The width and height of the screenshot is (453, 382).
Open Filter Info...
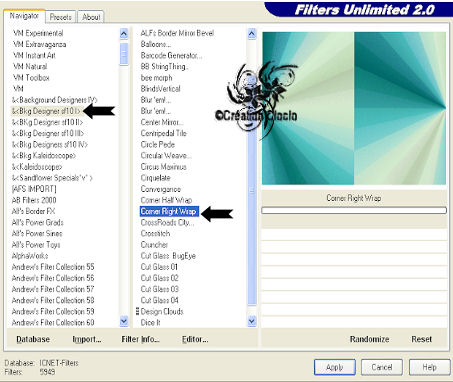click(140, 339)
